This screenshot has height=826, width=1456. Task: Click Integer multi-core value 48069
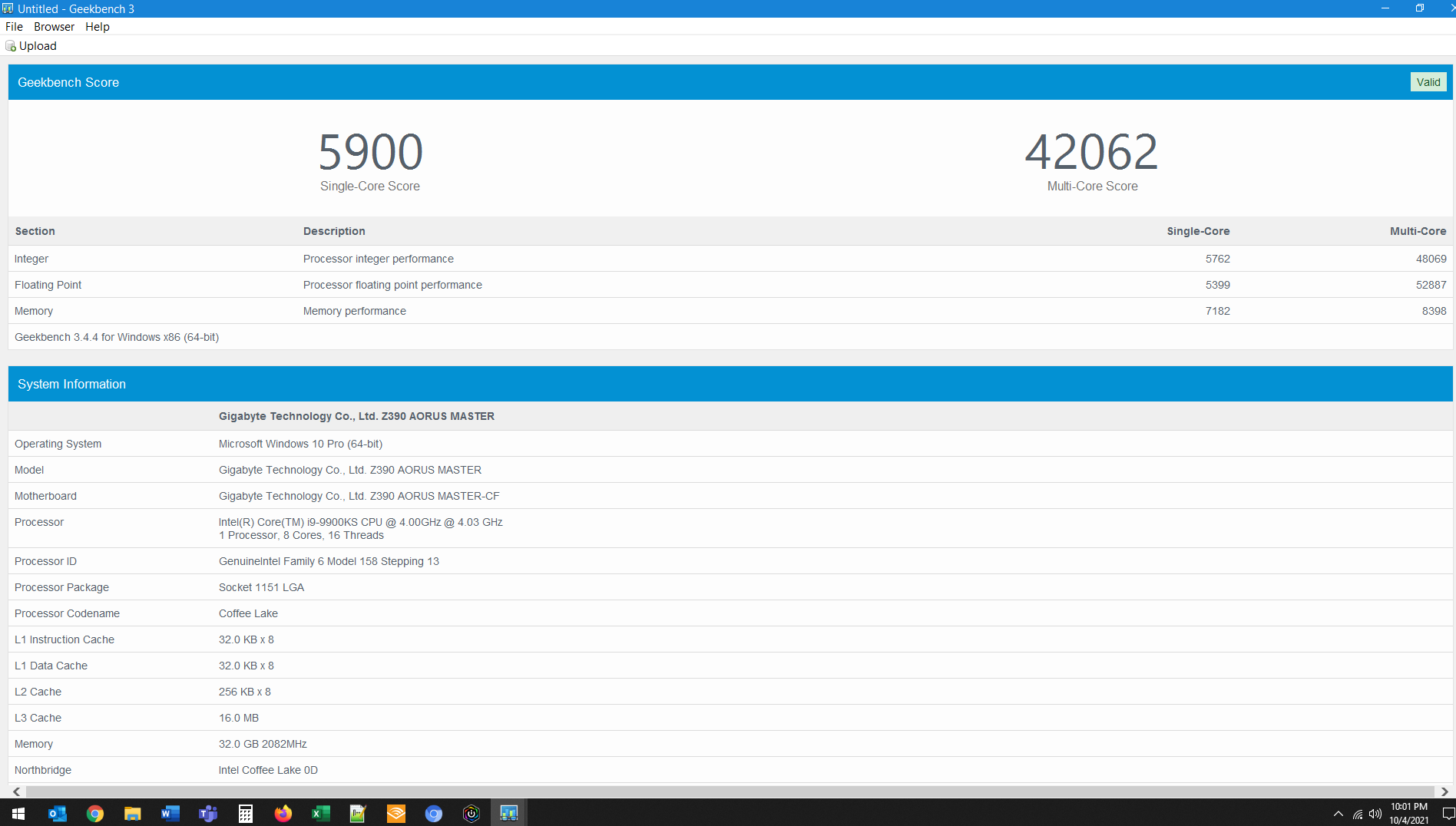pos(1431,259)
